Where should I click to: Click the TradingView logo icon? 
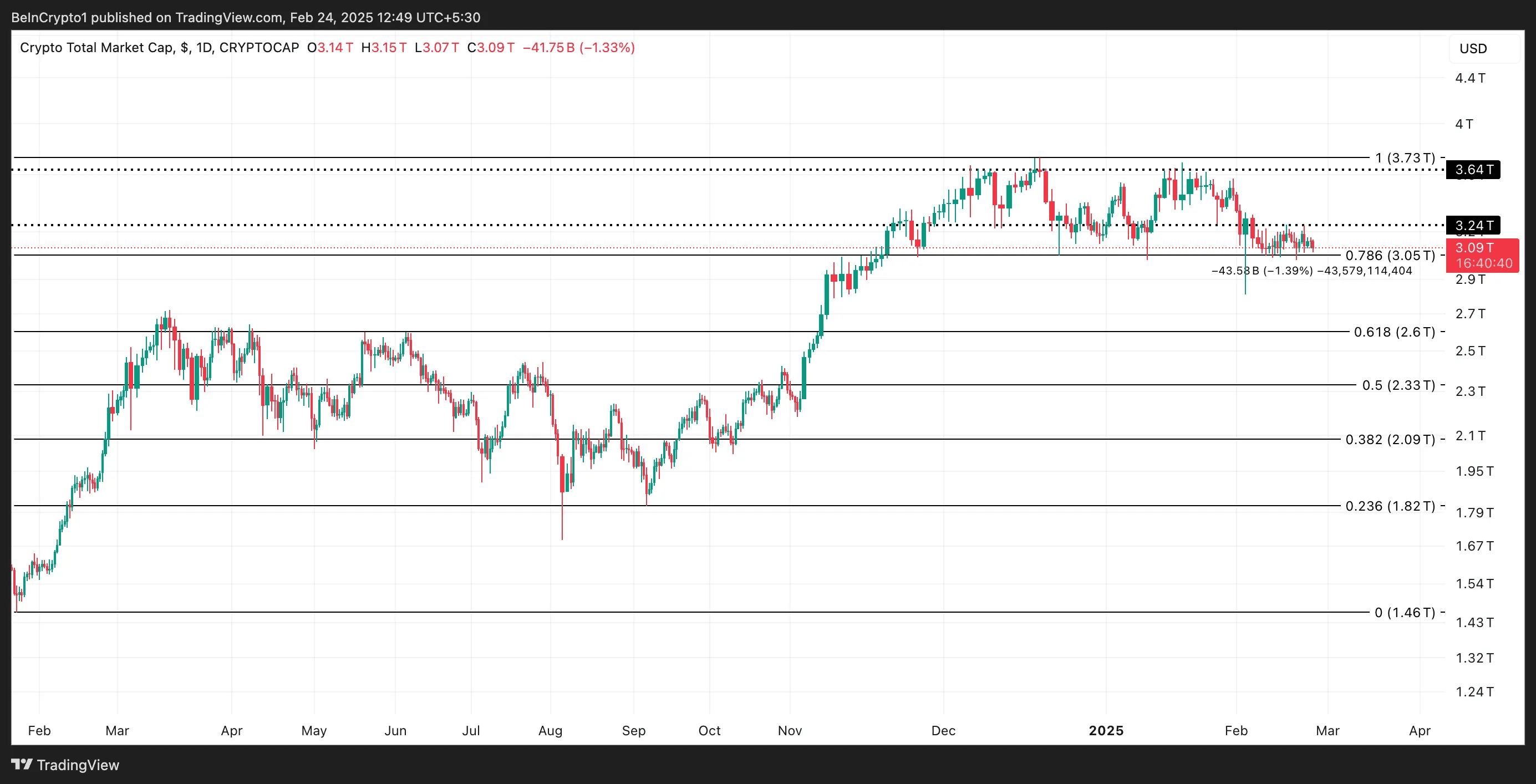point(22,763)
